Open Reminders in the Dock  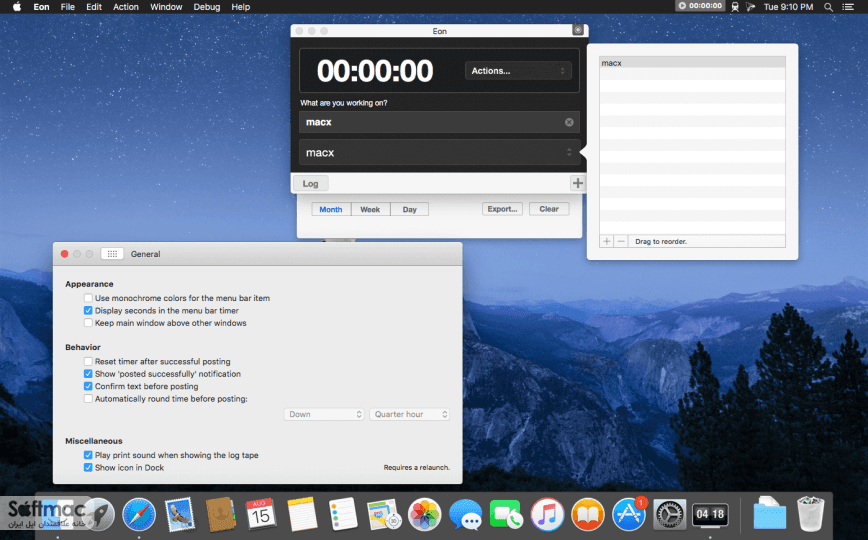coord(343,515)
